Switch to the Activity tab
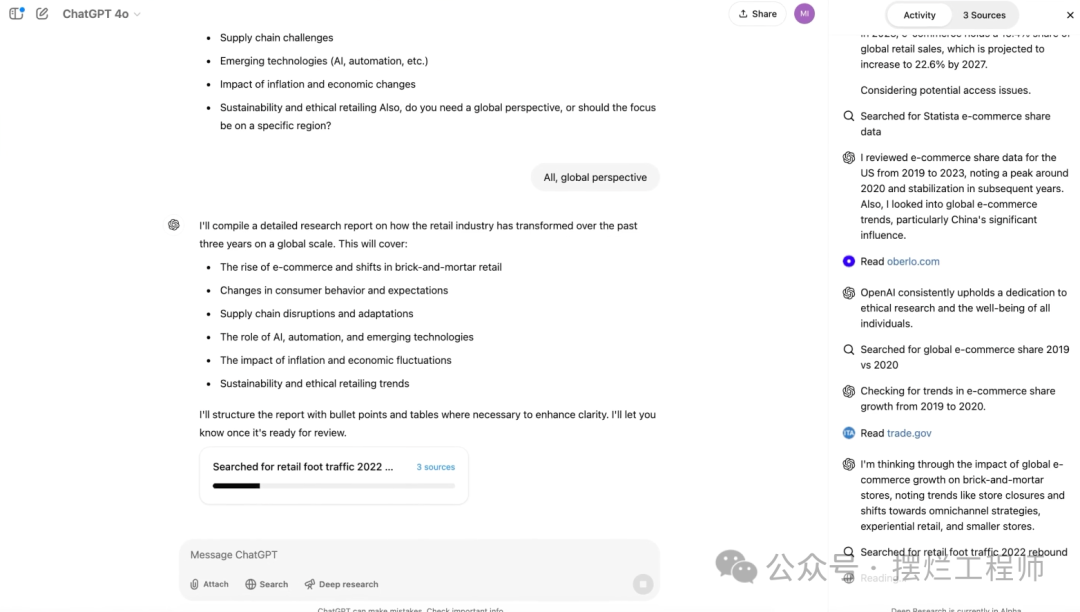 pyautogui.click(x=918, y=15)
